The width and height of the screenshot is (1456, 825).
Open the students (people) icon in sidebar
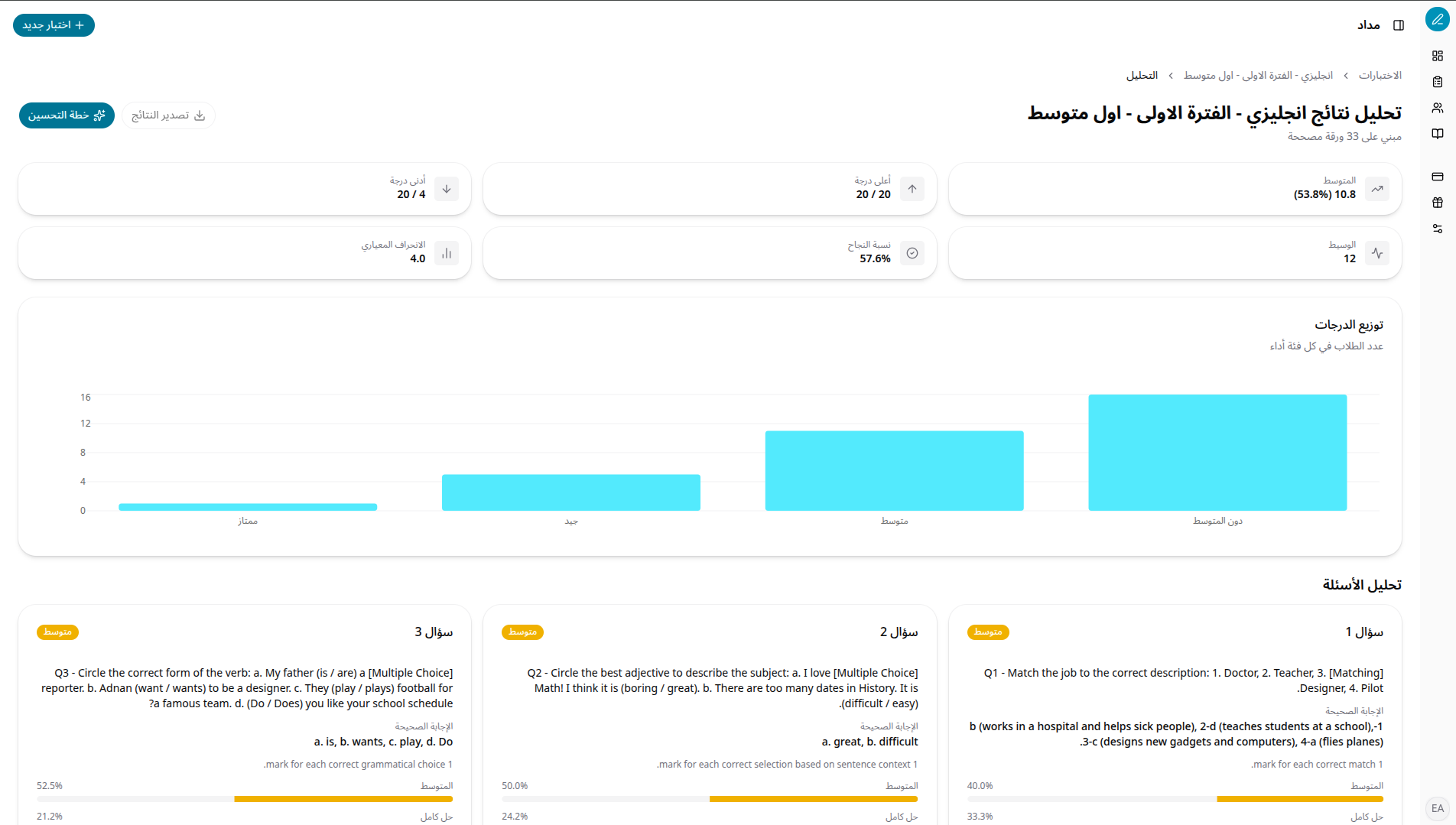pos(1438,108)
